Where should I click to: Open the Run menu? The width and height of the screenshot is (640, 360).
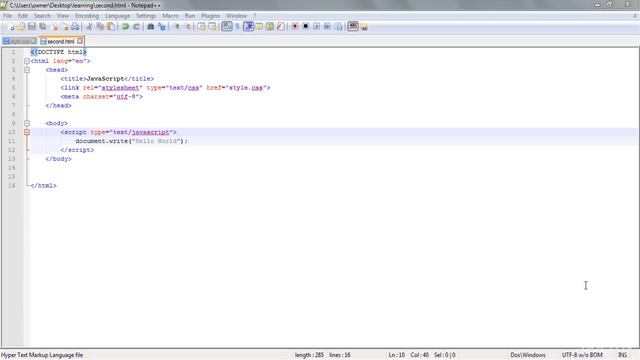coord(190,16)
